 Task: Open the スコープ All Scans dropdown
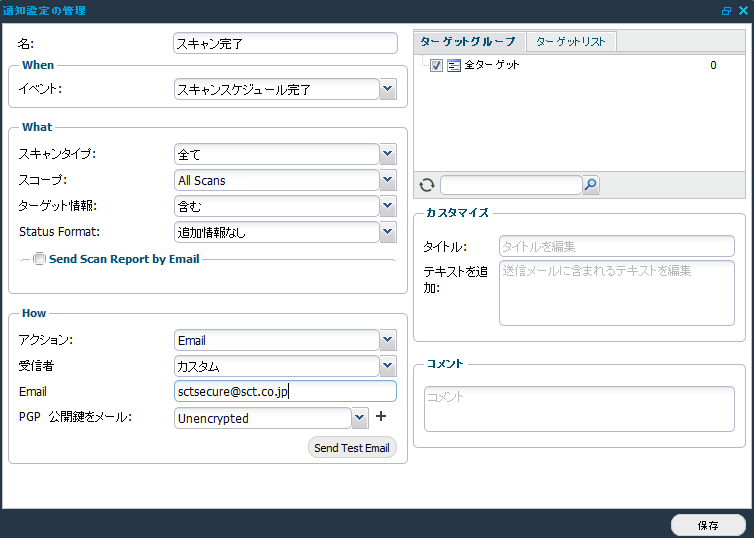[388, 180]
